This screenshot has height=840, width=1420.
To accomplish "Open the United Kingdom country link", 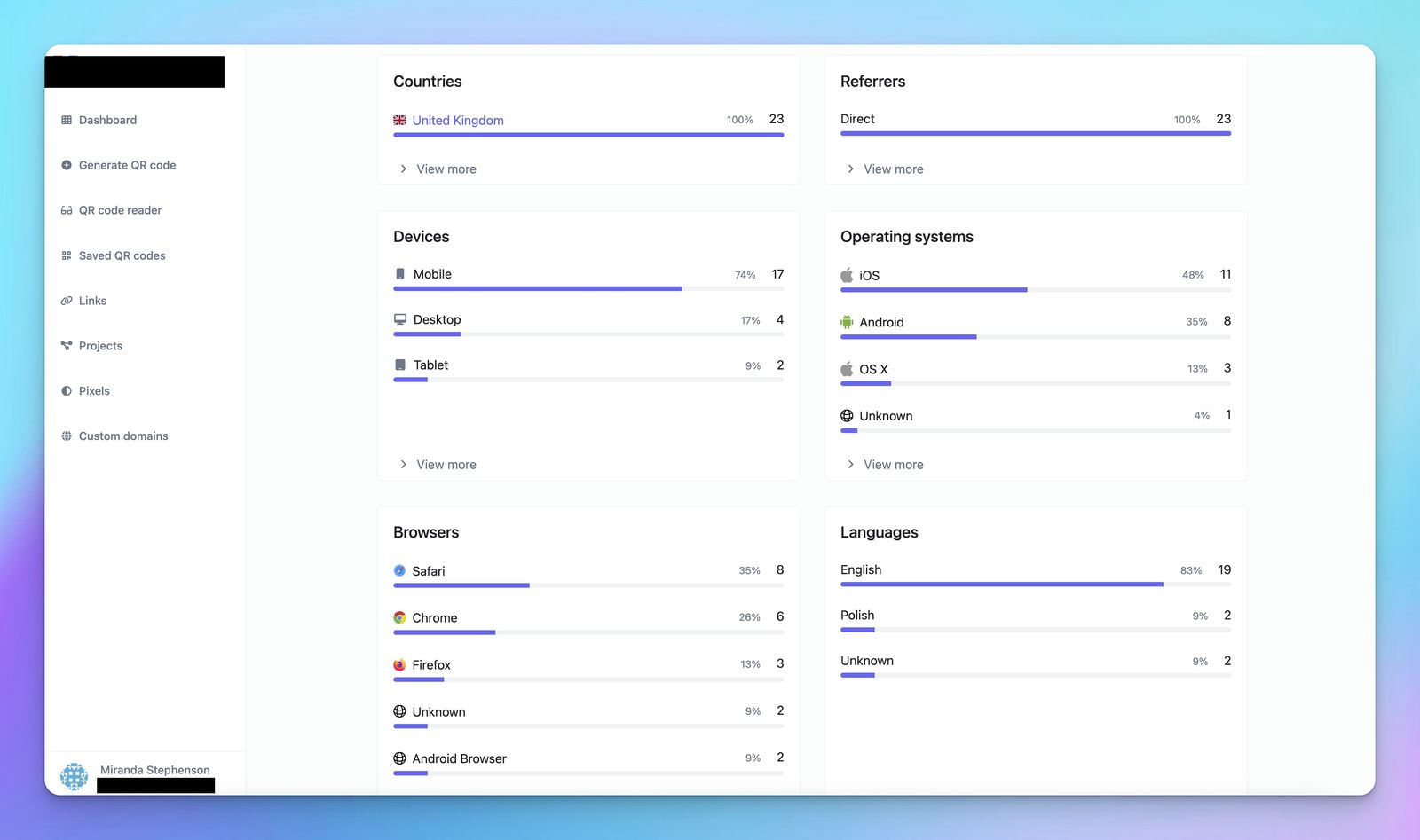I will pyautogui.click(x=457, y=121).
